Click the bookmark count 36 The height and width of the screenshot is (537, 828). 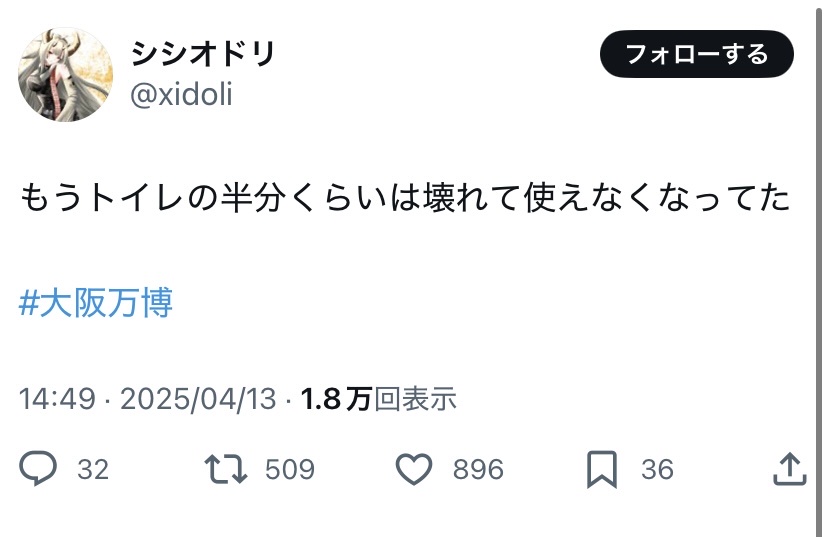(x=657, y=469)
